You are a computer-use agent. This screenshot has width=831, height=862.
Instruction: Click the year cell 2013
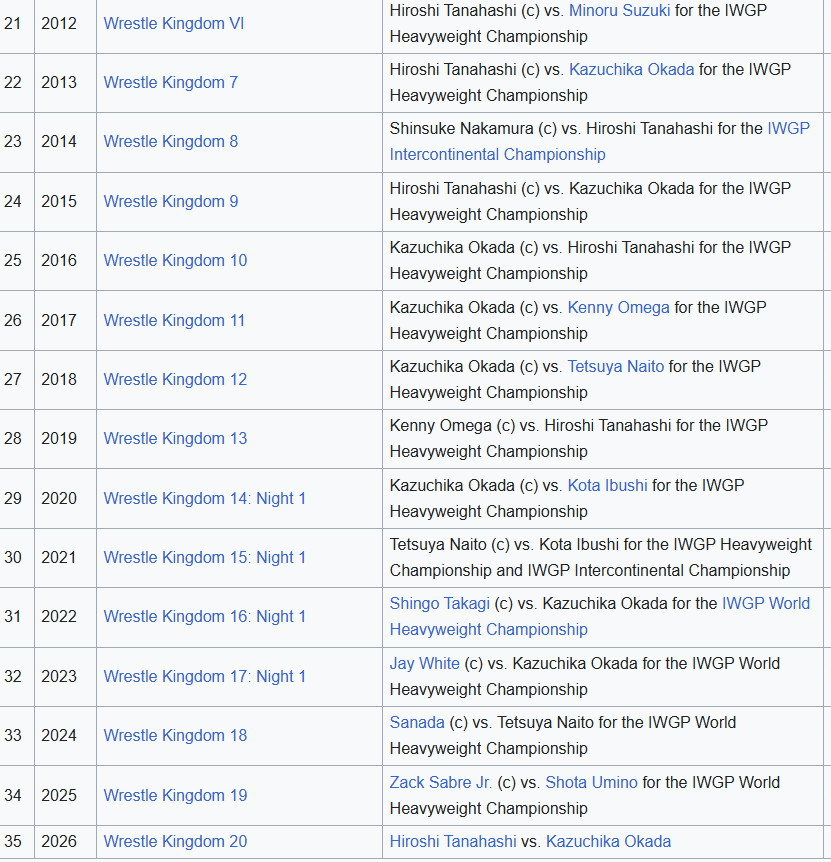coord(65,82)
